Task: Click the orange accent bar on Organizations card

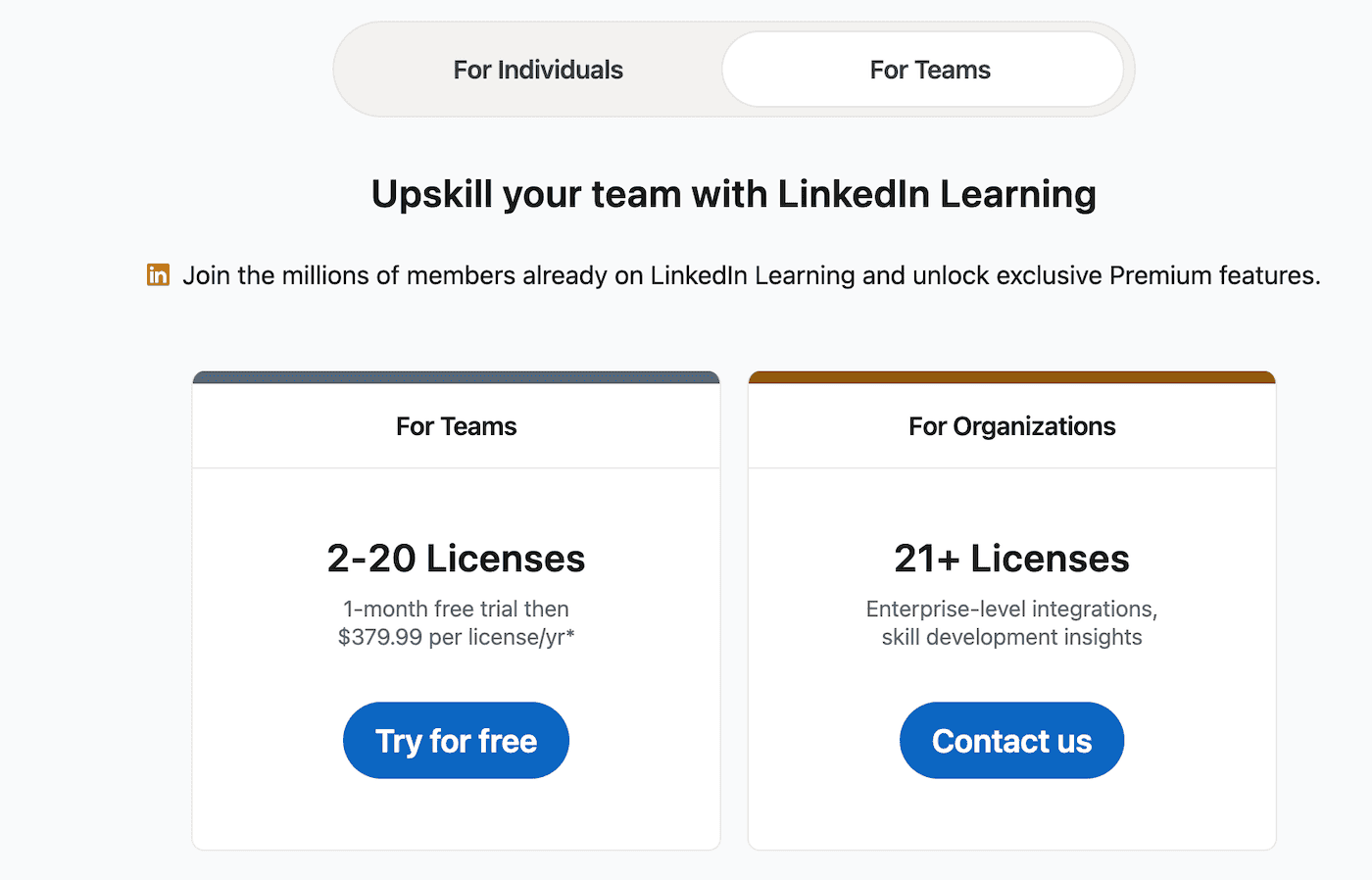Action: 1011,375
